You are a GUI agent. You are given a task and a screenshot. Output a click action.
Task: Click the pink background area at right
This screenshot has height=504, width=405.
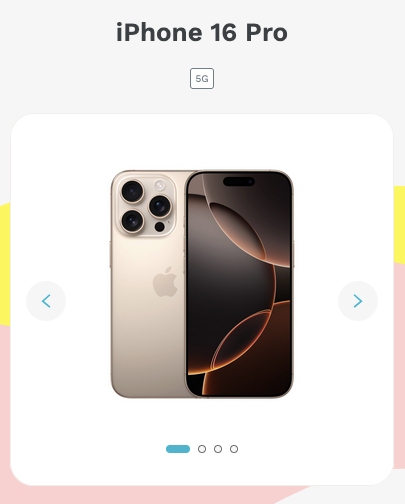click(x=399, y=365)
